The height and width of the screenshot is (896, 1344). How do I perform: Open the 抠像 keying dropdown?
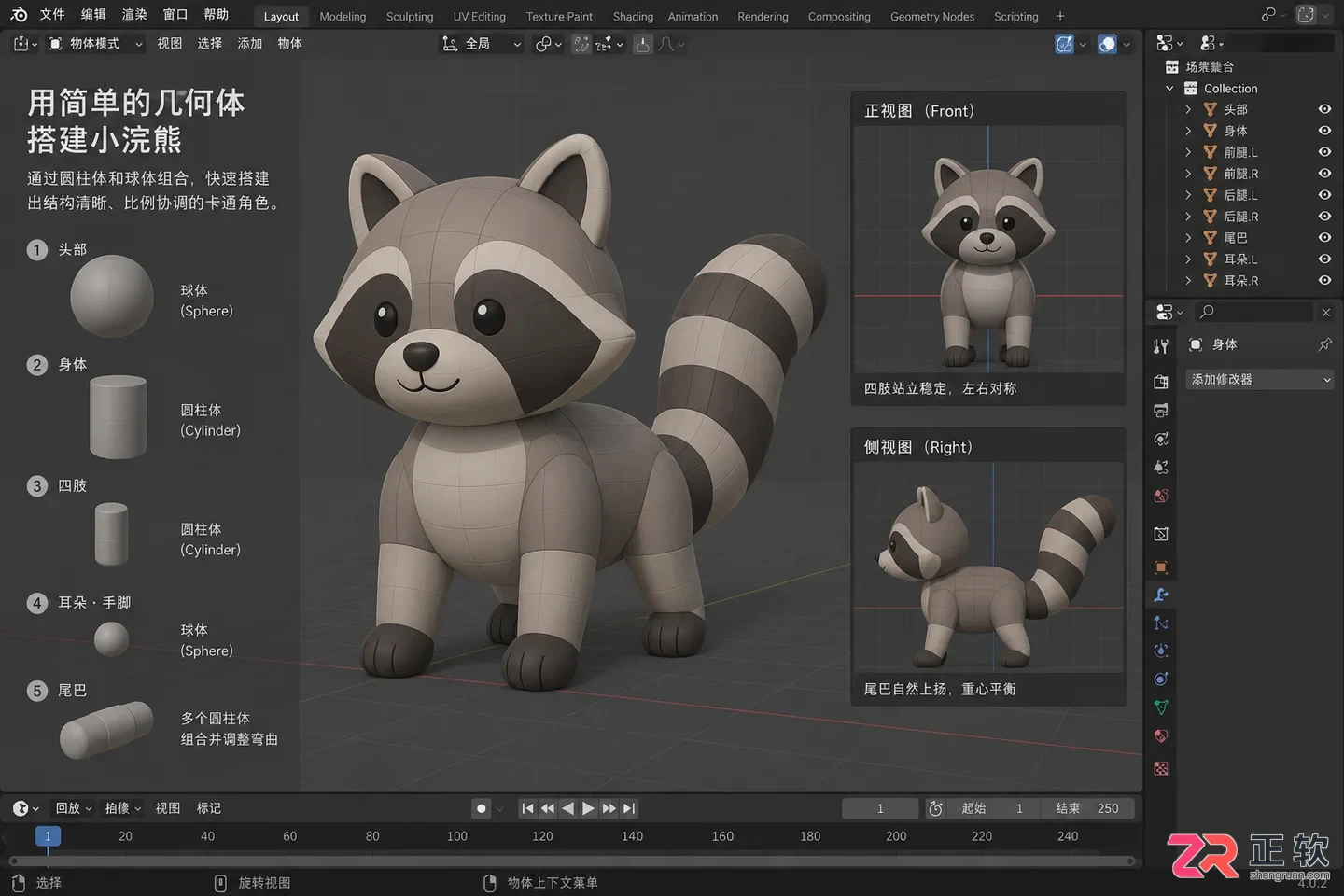click(x=123, y=808)
